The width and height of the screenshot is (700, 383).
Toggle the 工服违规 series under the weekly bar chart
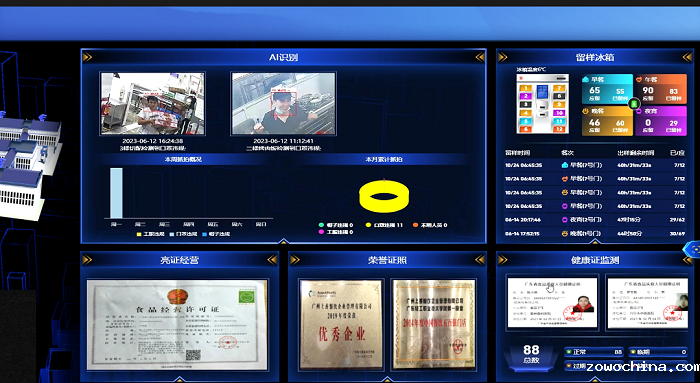pos(151,234)
